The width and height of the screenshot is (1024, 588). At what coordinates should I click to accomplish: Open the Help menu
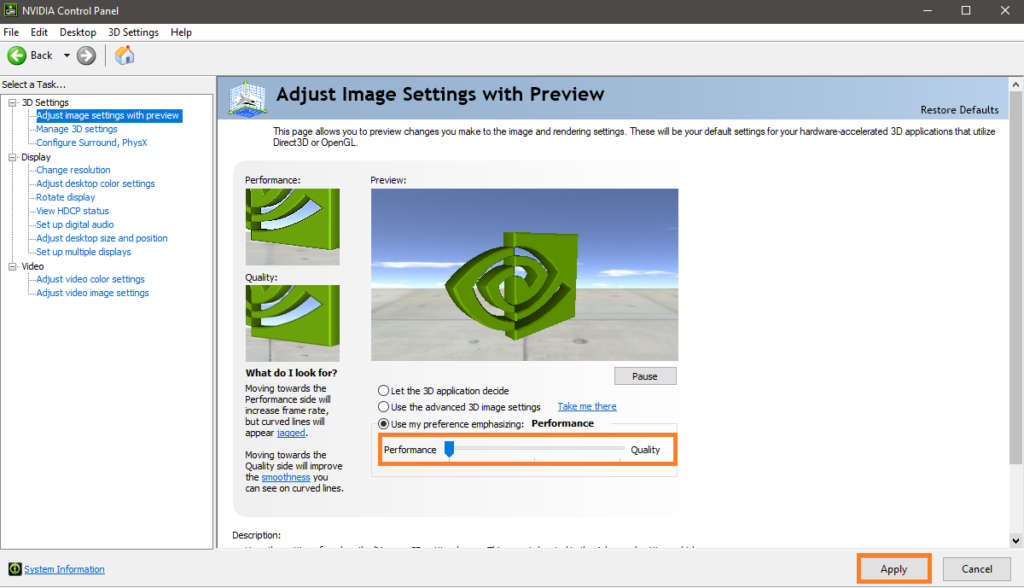(181, 32)
